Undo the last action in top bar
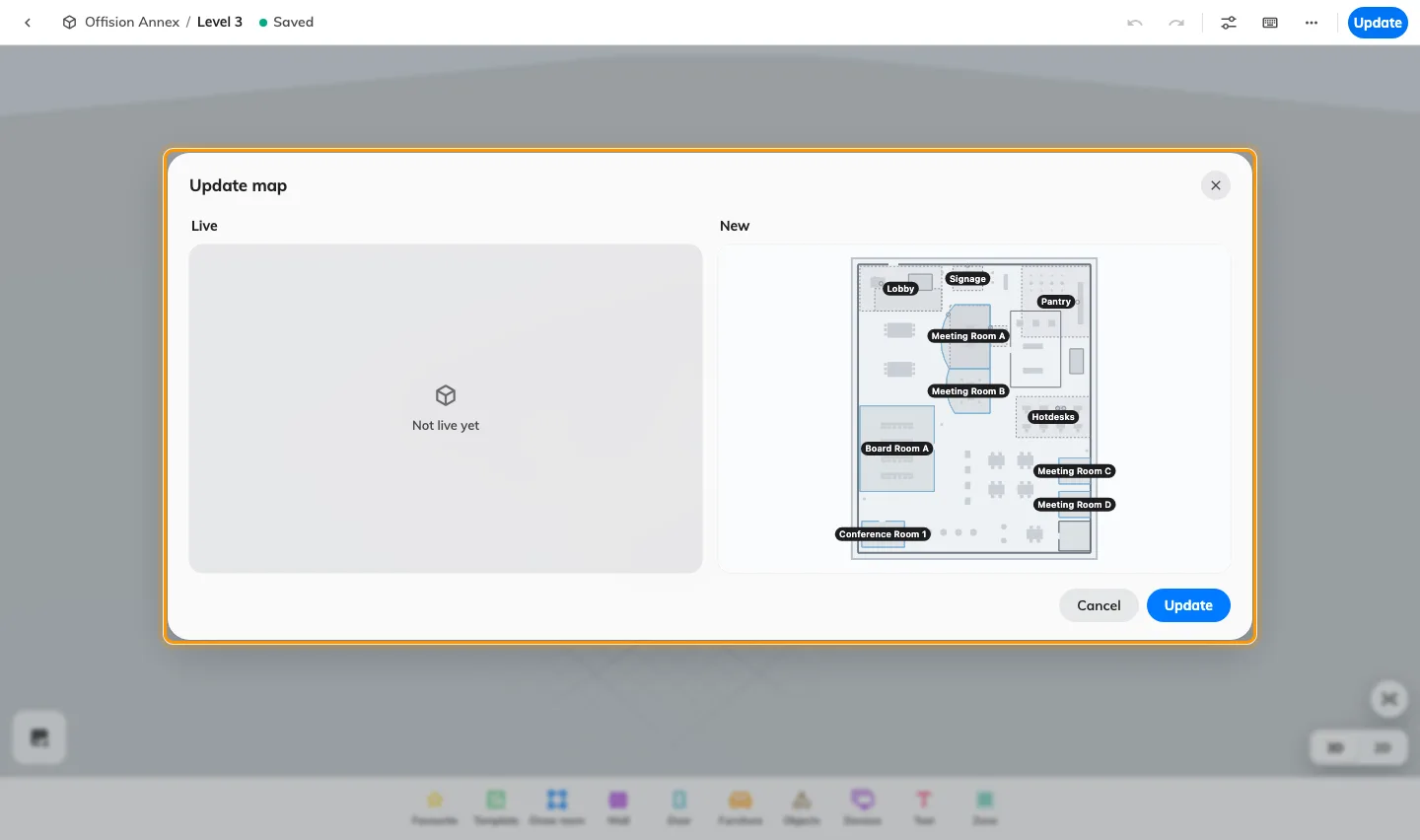This screenshot has width=1420, height=840. [1135, 23]
